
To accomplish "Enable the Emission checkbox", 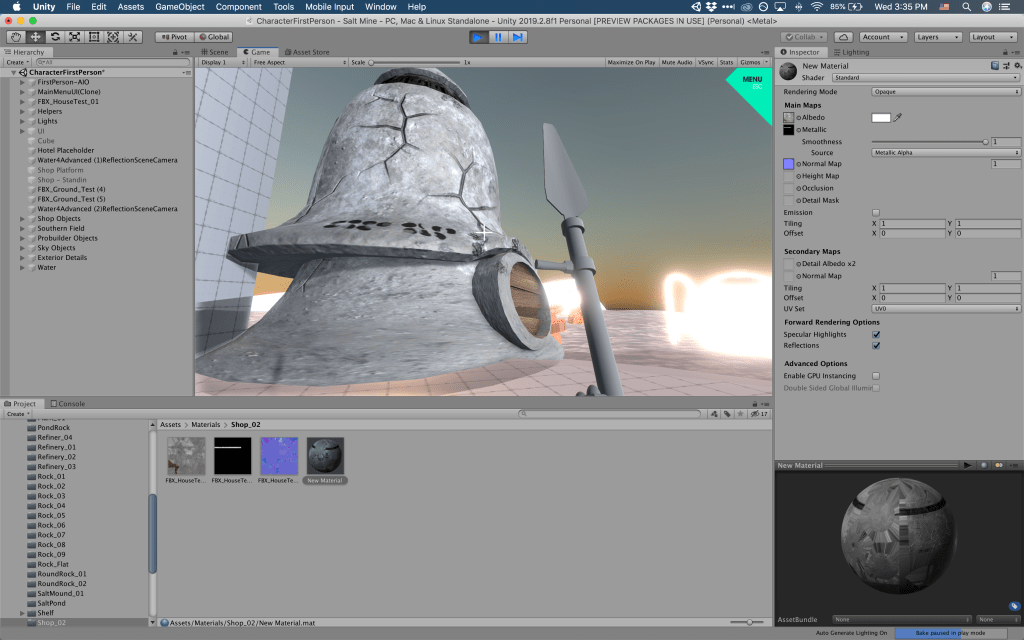I will [876, 213].
